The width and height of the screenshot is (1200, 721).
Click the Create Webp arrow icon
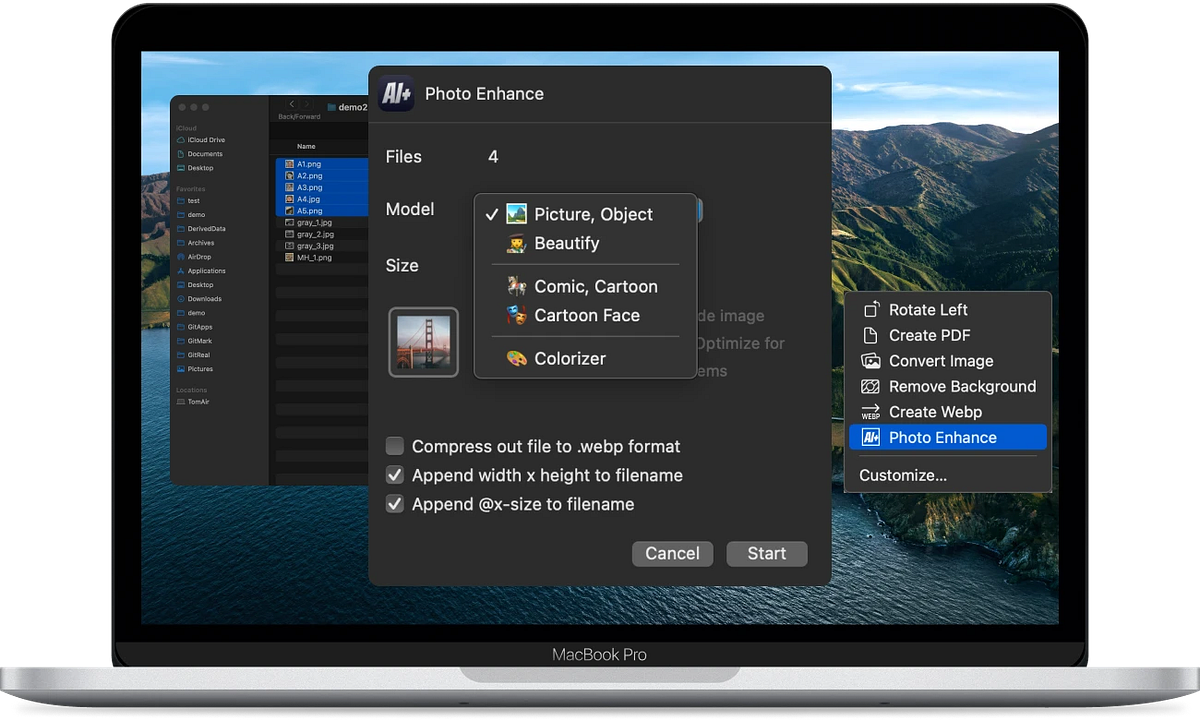pyautogui.click(x=871, y=411)
